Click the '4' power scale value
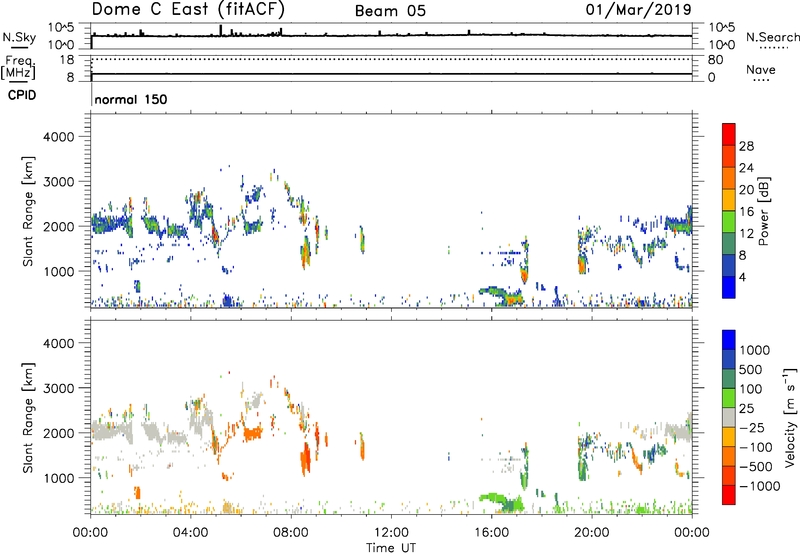The width and height of the screenshot is (800, 554). coord(742,277)
